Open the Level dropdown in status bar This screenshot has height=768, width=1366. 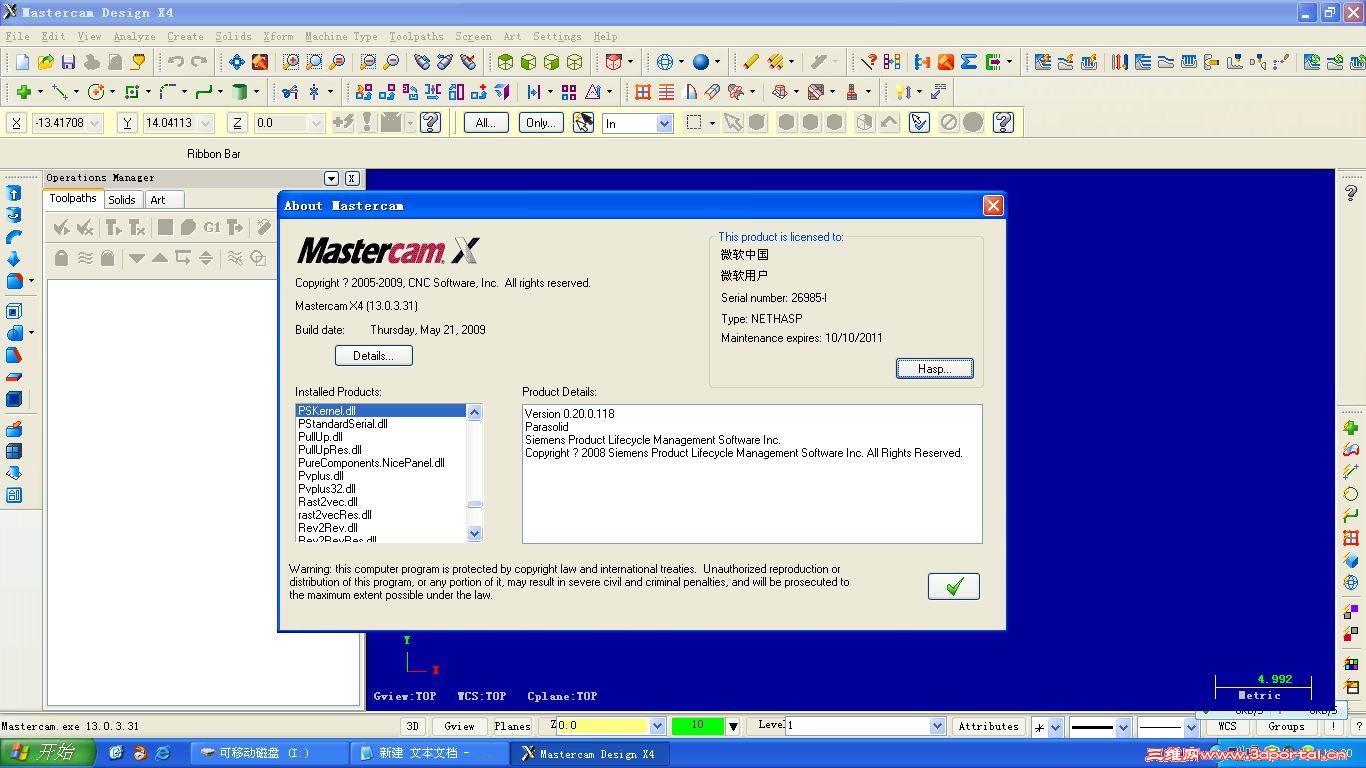pyautogui.click(x=937, y=727)
